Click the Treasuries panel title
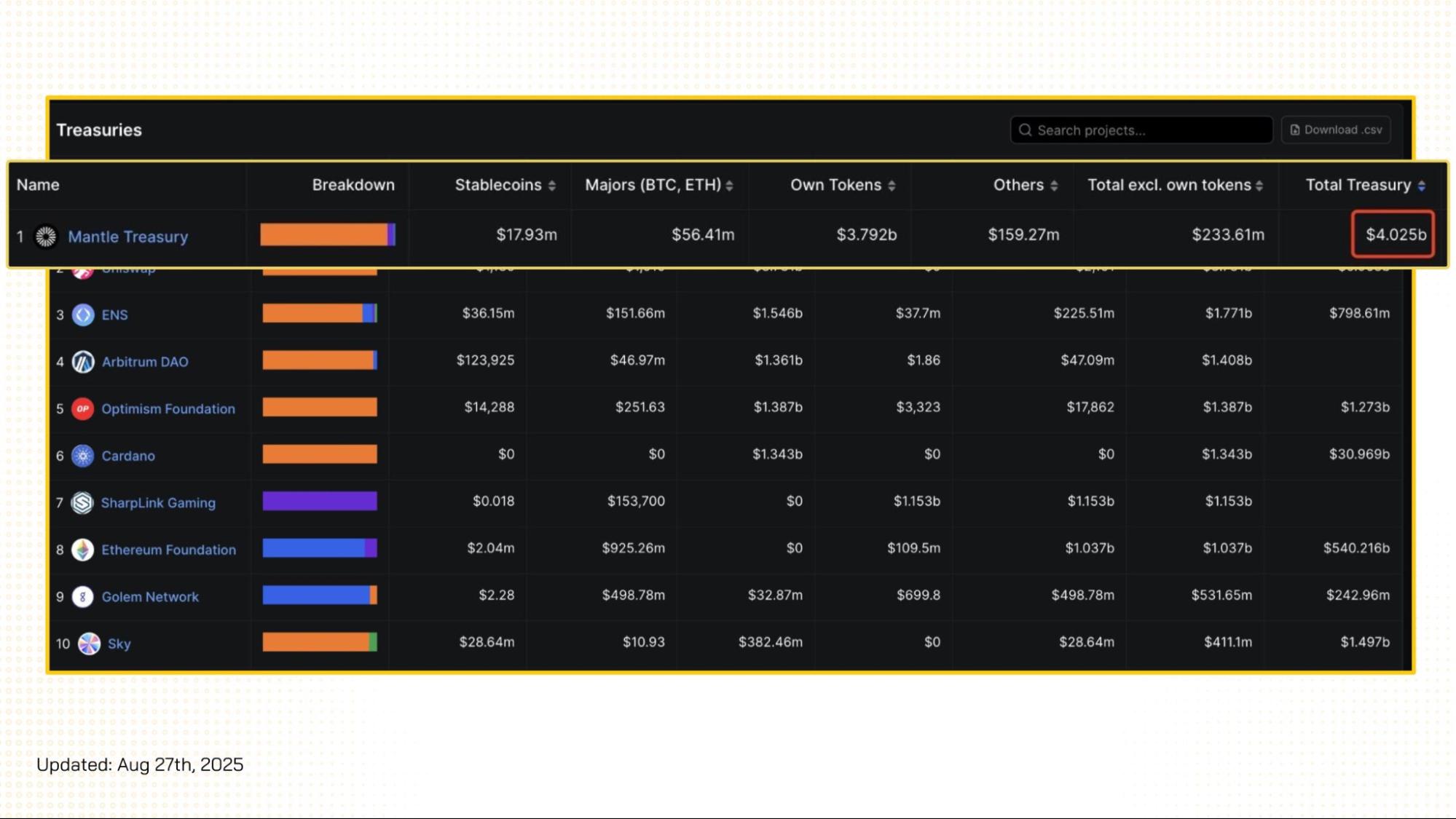 click(x=99, y=130)
